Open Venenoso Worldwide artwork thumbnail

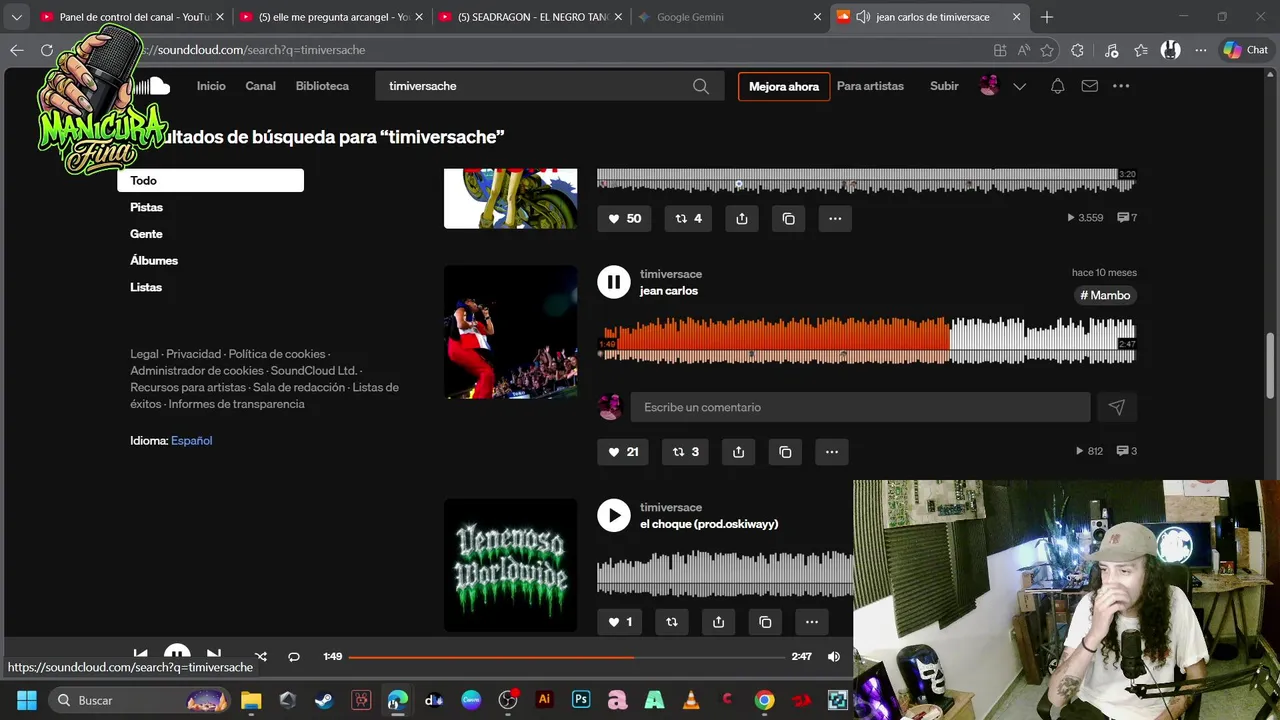tap(510, 565)
